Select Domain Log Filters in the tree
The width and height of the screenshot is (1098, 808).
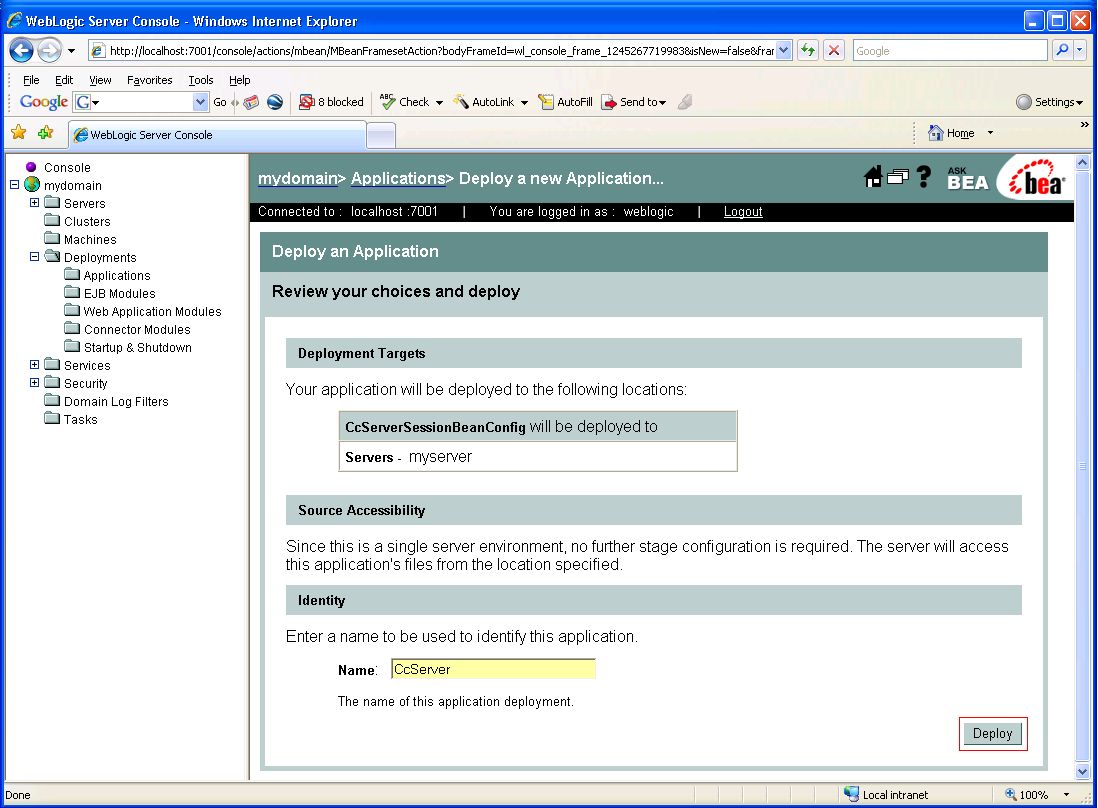[116, 401]
